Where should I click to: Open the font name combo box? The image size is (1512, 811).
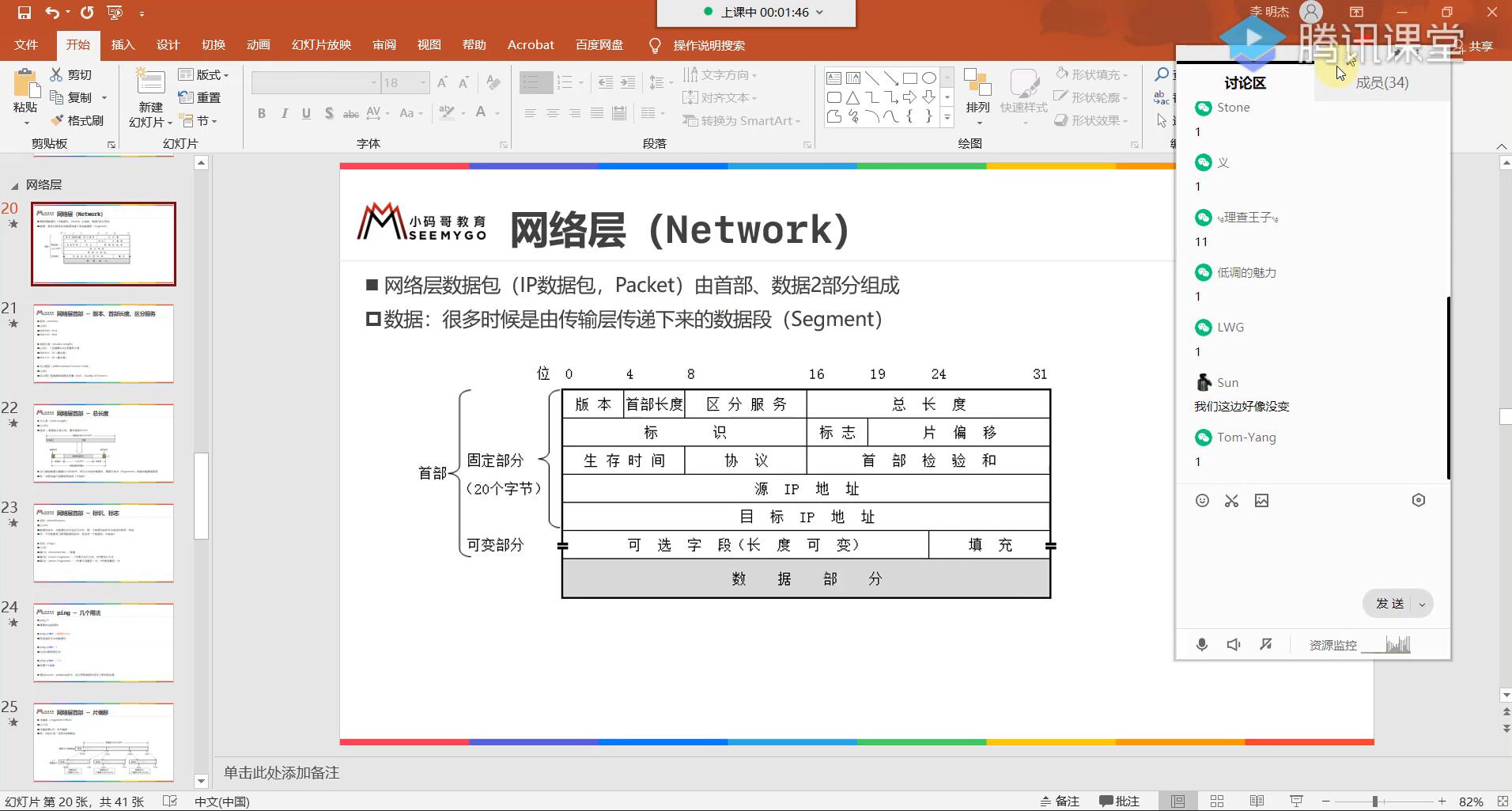click(316, 82)
